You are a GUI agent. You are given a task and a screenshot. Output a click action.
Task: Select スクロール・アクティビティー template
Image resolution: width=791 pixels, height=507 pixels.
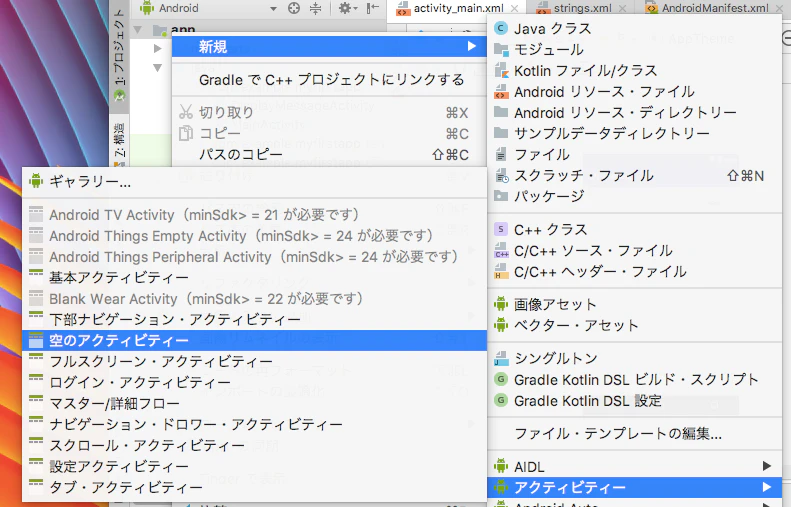254,445
